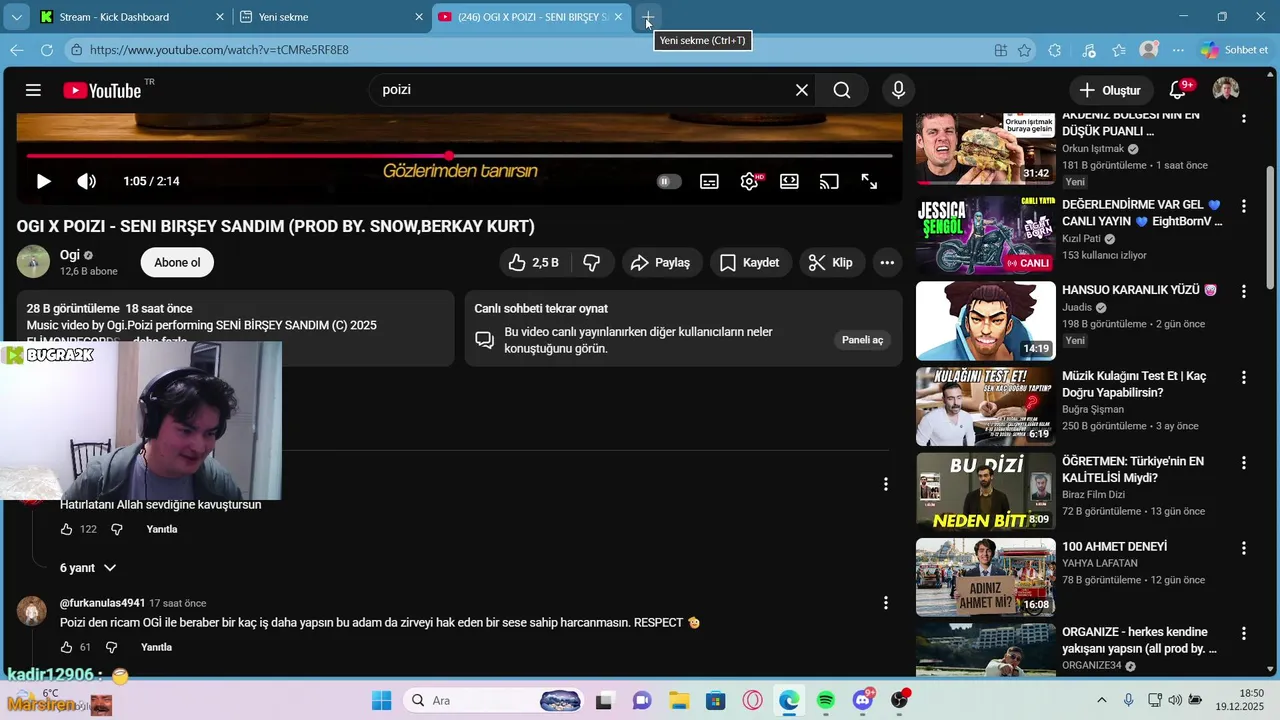Screen dimensions: 1280x720
Task: Open YouTube notifications bell
Action: pyautogui.click(x=1178, y=90)
